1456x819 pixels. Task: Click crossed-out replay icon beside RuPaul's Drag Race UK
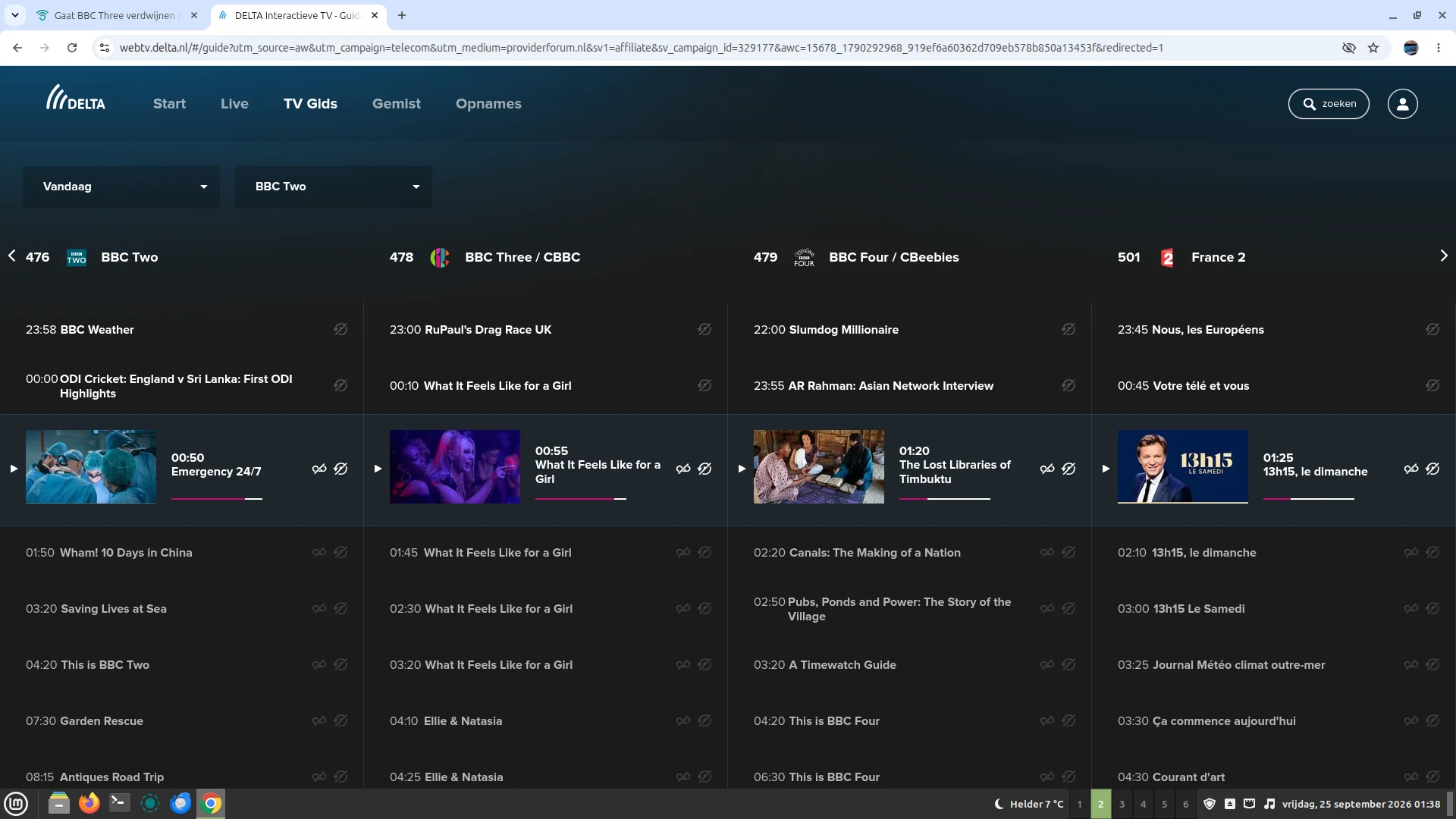pyautogui.click(x=704, y=329)
